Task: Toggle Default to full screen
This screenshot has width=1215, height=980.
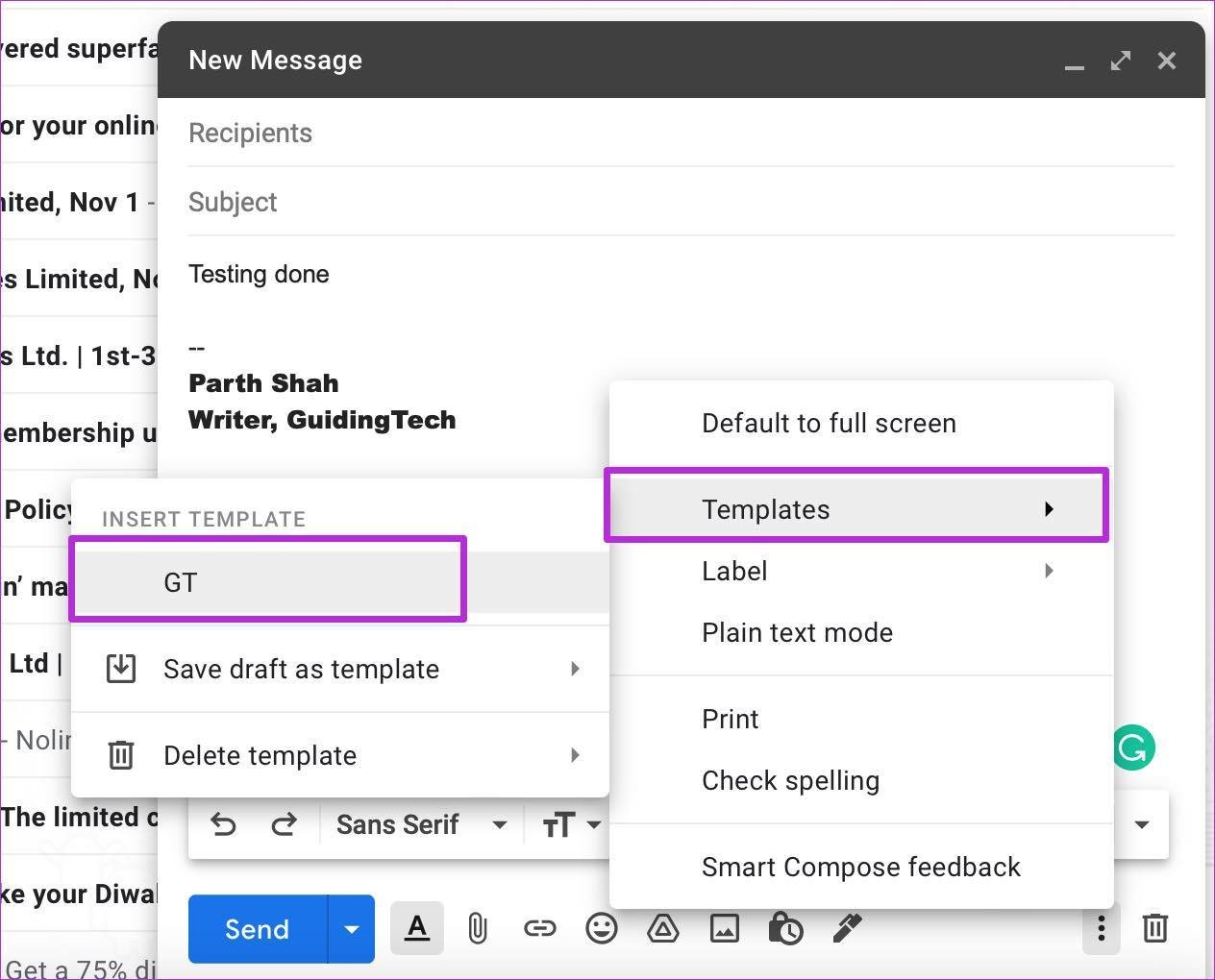Action: (828, 423)
